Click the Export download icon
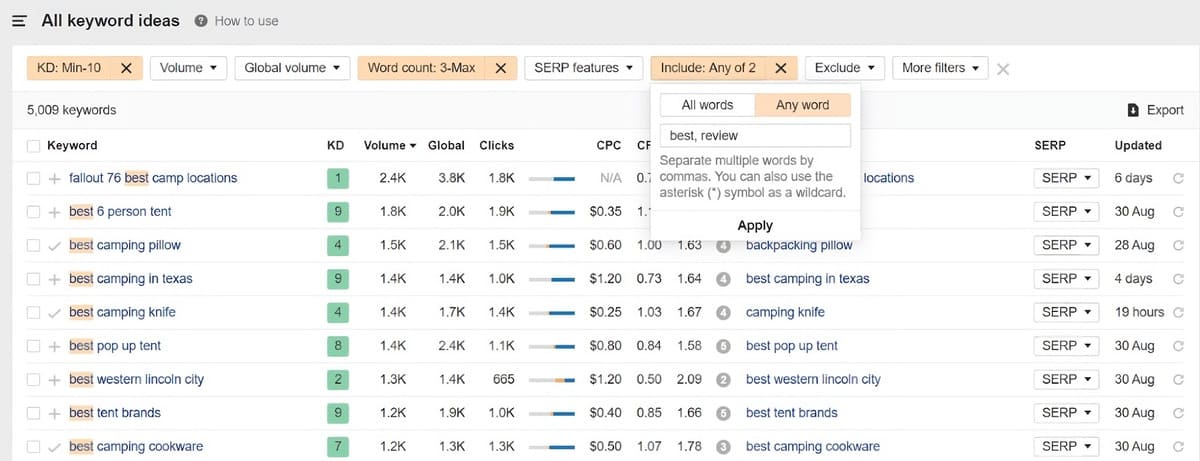Screen dimensions: 1200x461 click(x=1132, y=110)
